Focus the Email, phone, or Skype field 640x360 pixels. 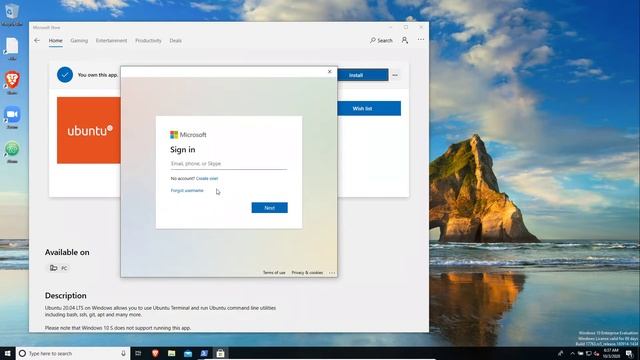229,164
